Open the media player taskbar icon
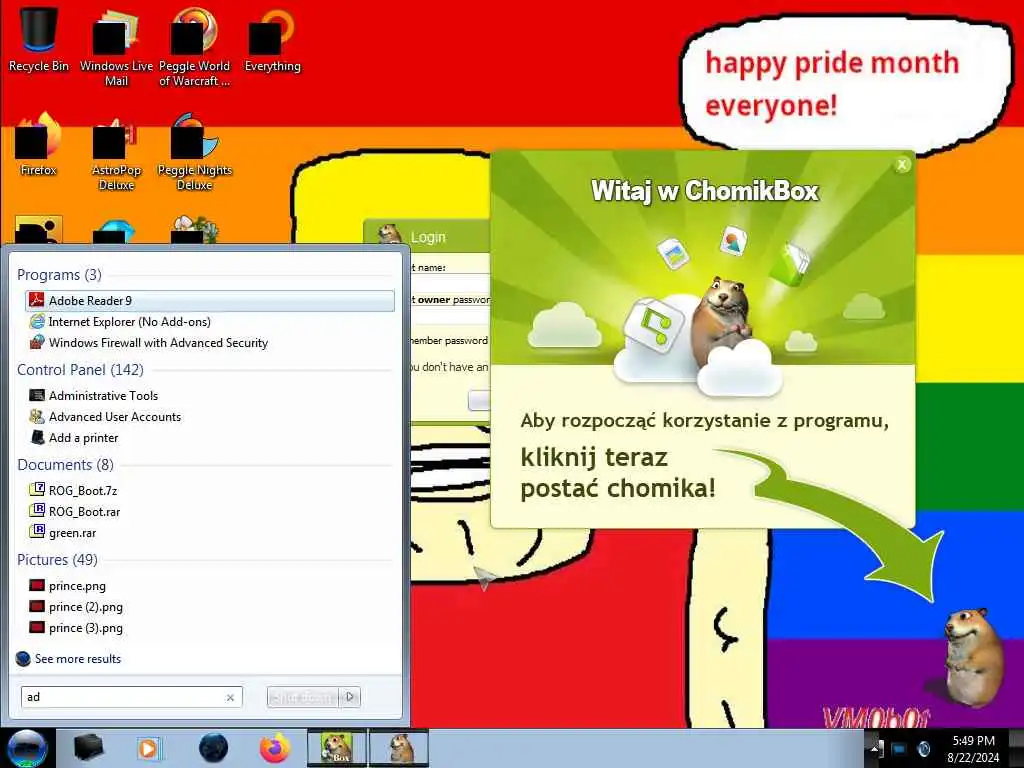Image resolution: width=1024 pixels, height=768 pixels. point(148,748)
